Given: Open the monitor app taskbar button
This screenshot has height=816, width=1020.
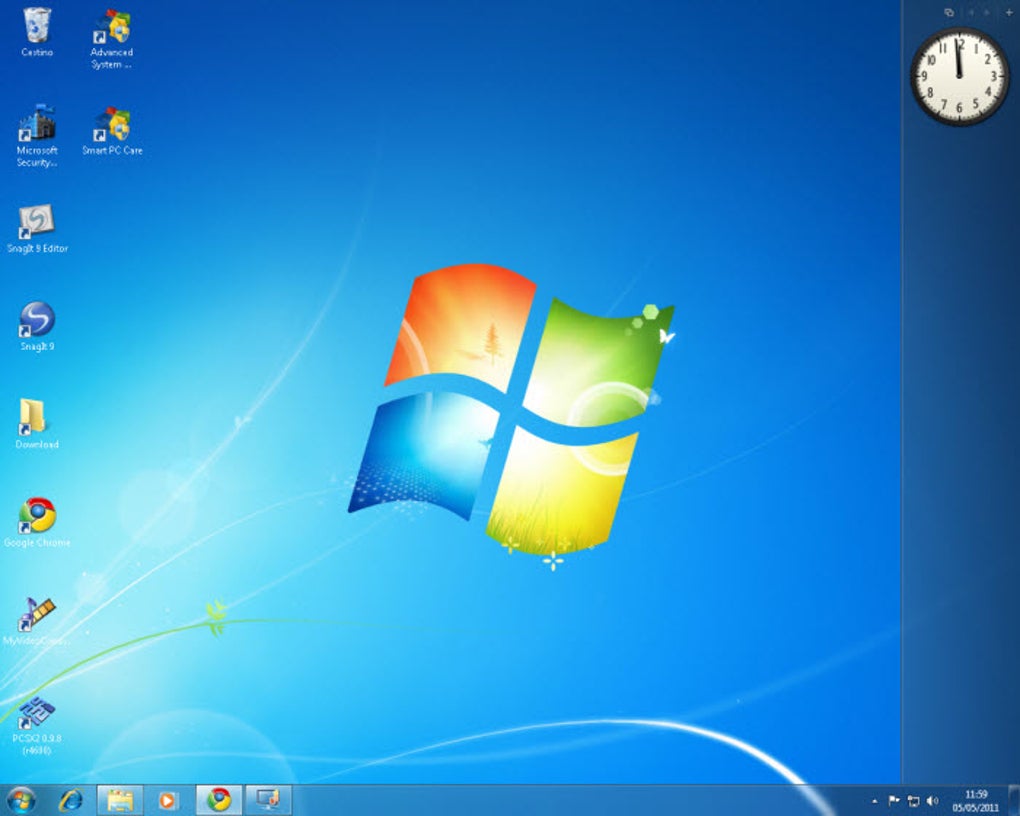Looking at the screenshot, I should [268, 800].
